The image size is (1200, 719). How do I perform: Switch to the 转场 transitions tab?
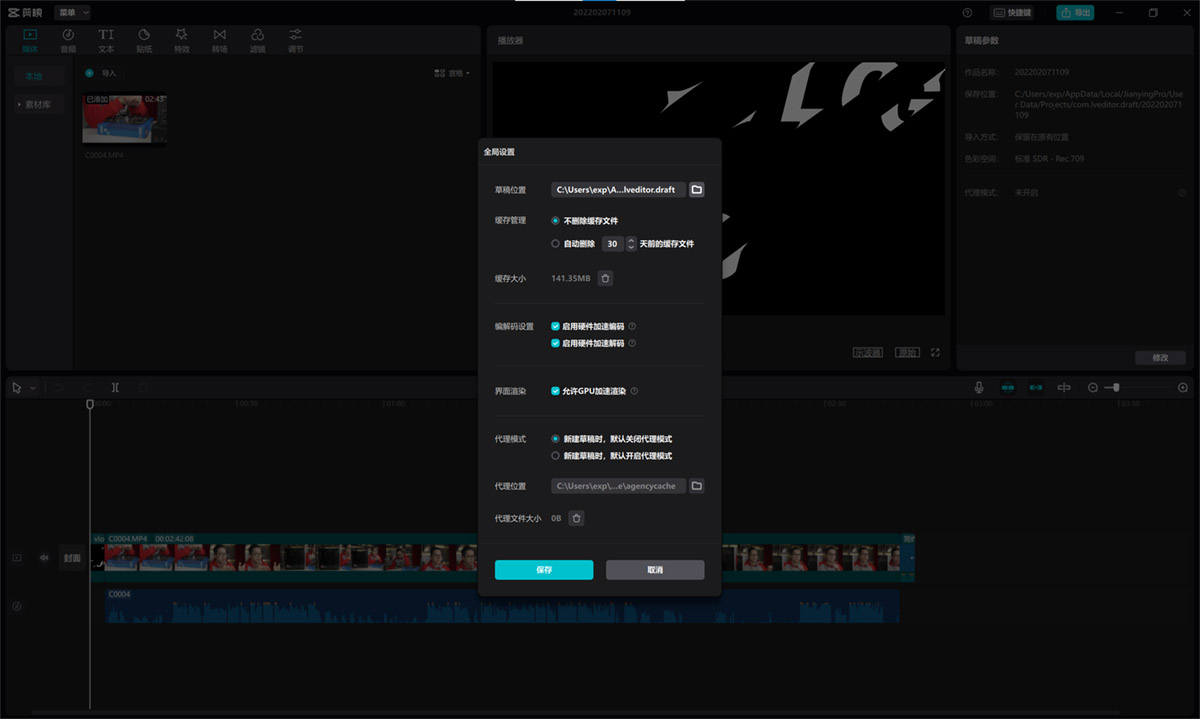click(x=219, y=39)
